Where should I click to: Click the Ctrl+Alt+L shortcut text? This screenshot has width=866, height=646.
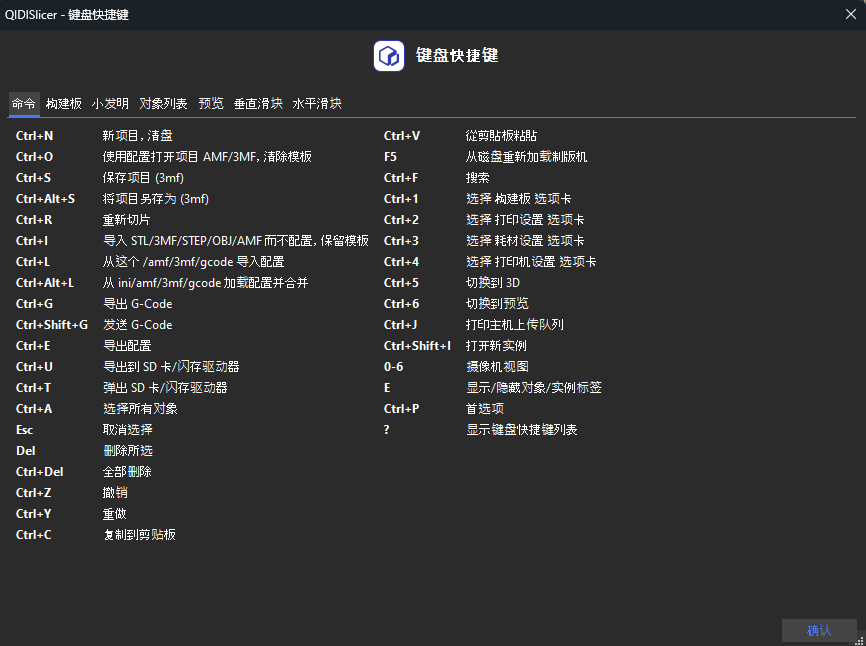click(45, 283)
